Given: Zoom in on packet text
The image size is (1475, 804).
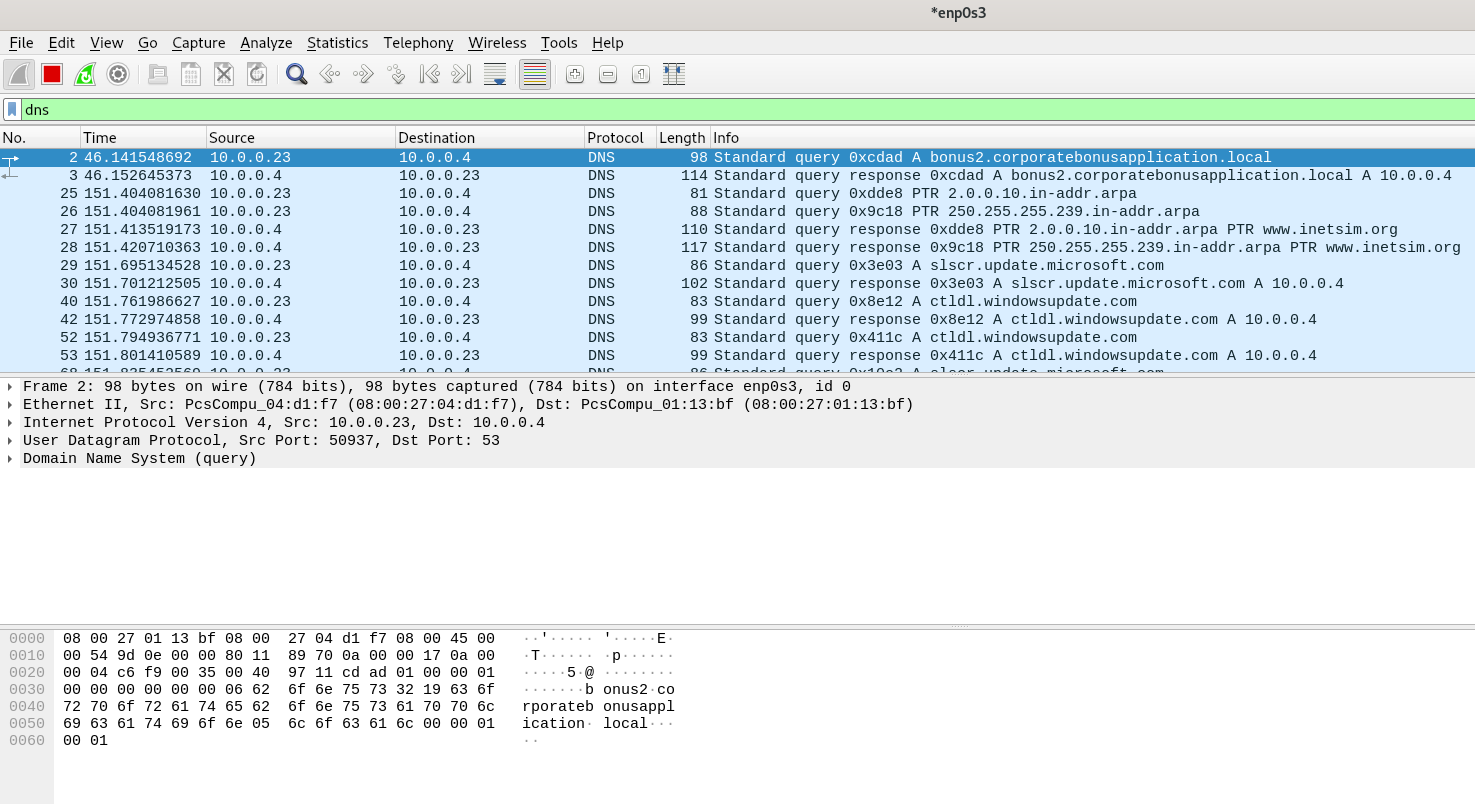Looking at the screenshot, I should 574,74.
